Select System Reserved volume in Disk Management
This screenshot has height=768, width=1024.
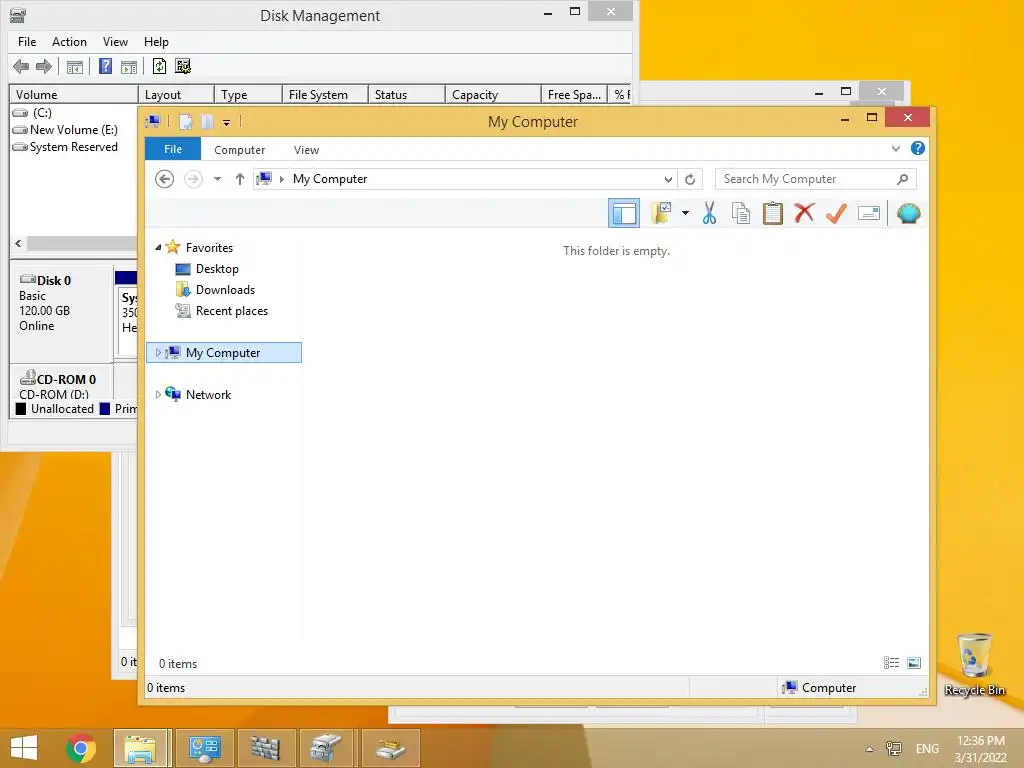point(65,147)
